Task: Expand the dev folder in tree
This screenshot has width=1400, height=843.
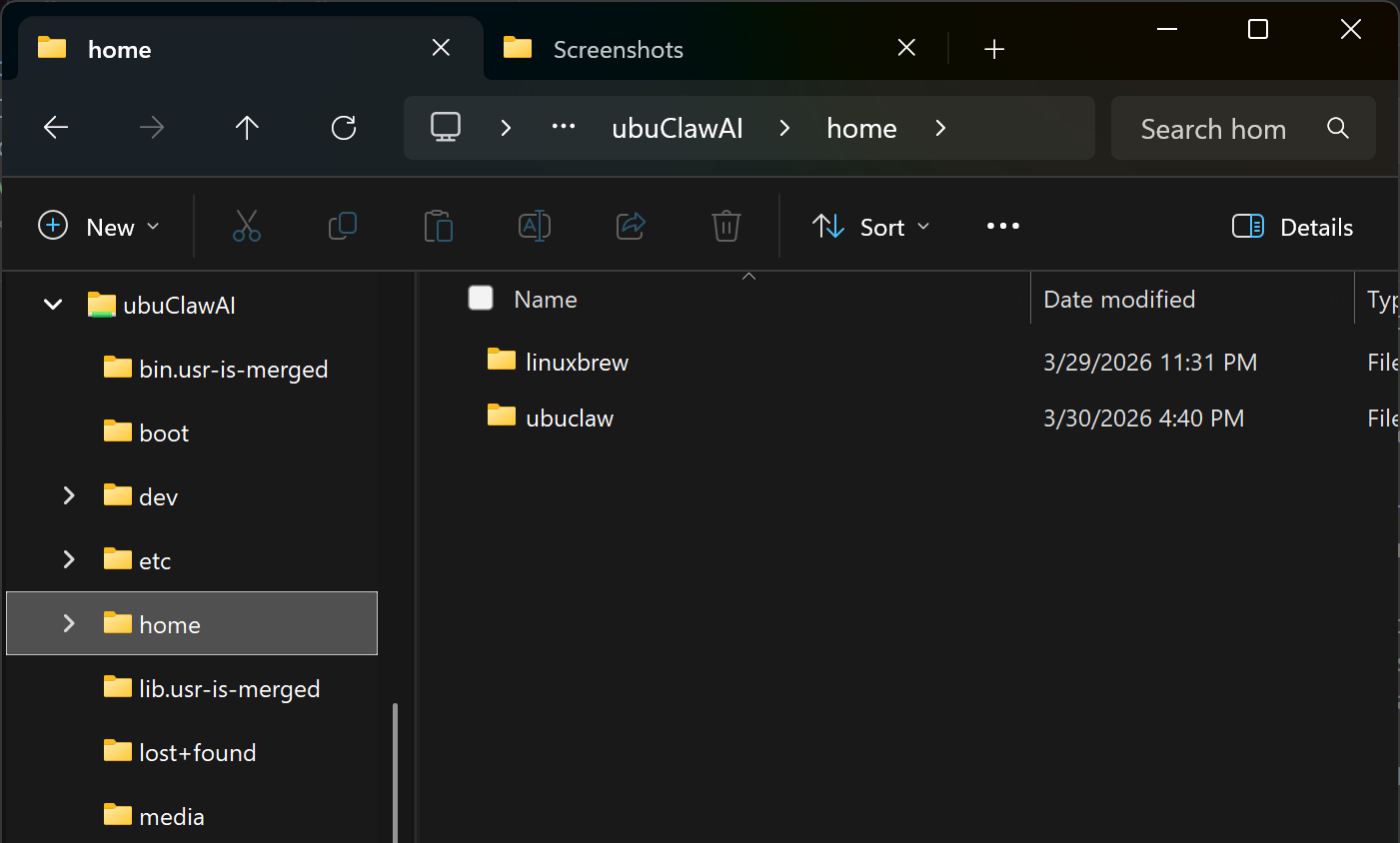Action: tap(69, 495)
